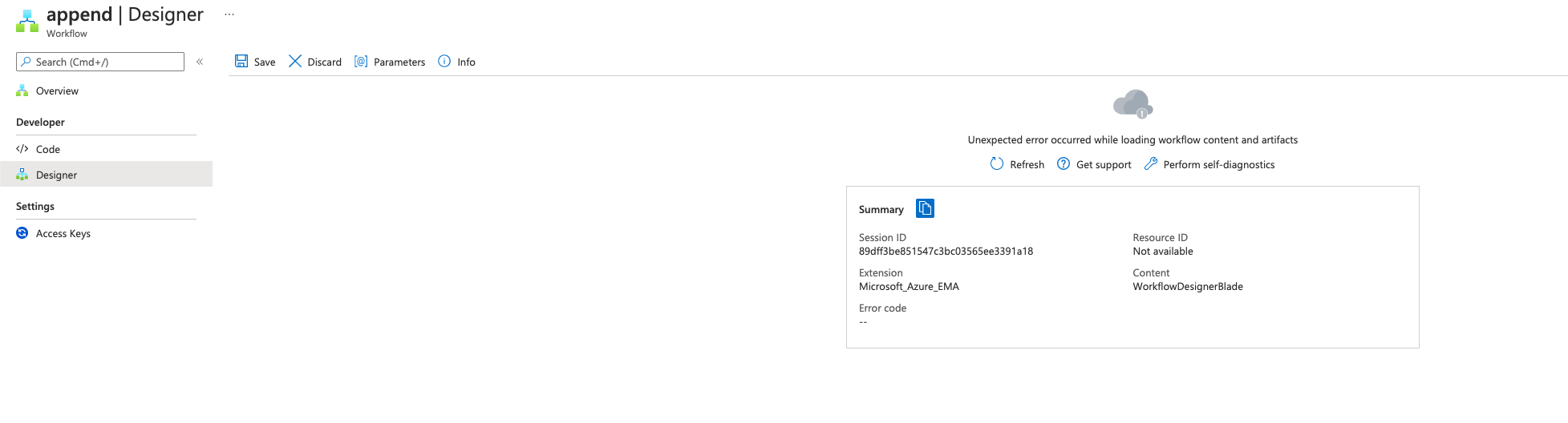Click the Parameters toolbar label

[x=399, y=62]
